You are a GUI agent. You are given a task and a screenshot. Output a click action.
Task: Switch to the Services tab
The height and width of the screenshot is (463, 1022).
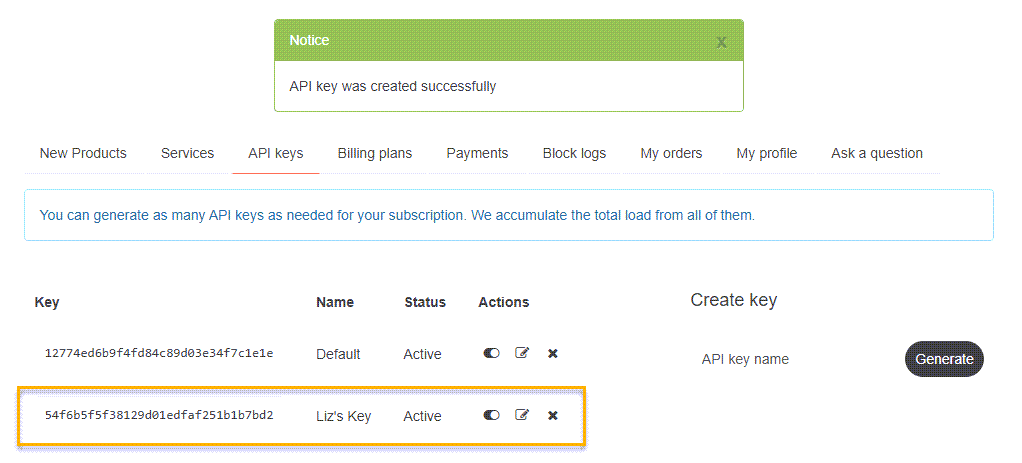[187, 153]
